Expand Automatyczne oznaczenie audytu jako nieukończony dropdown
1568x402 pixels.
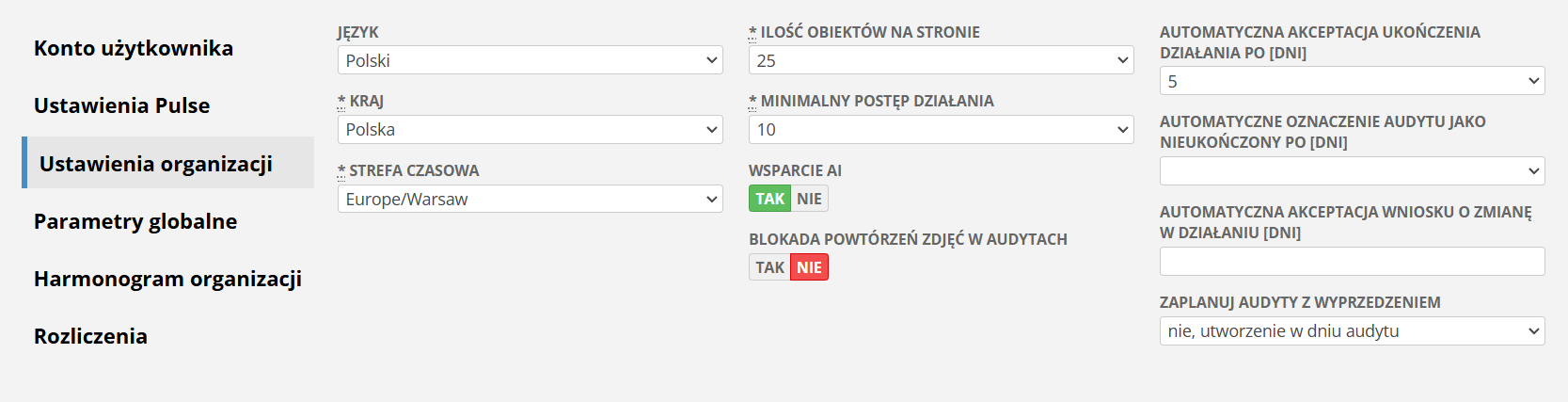[1352, 170]
